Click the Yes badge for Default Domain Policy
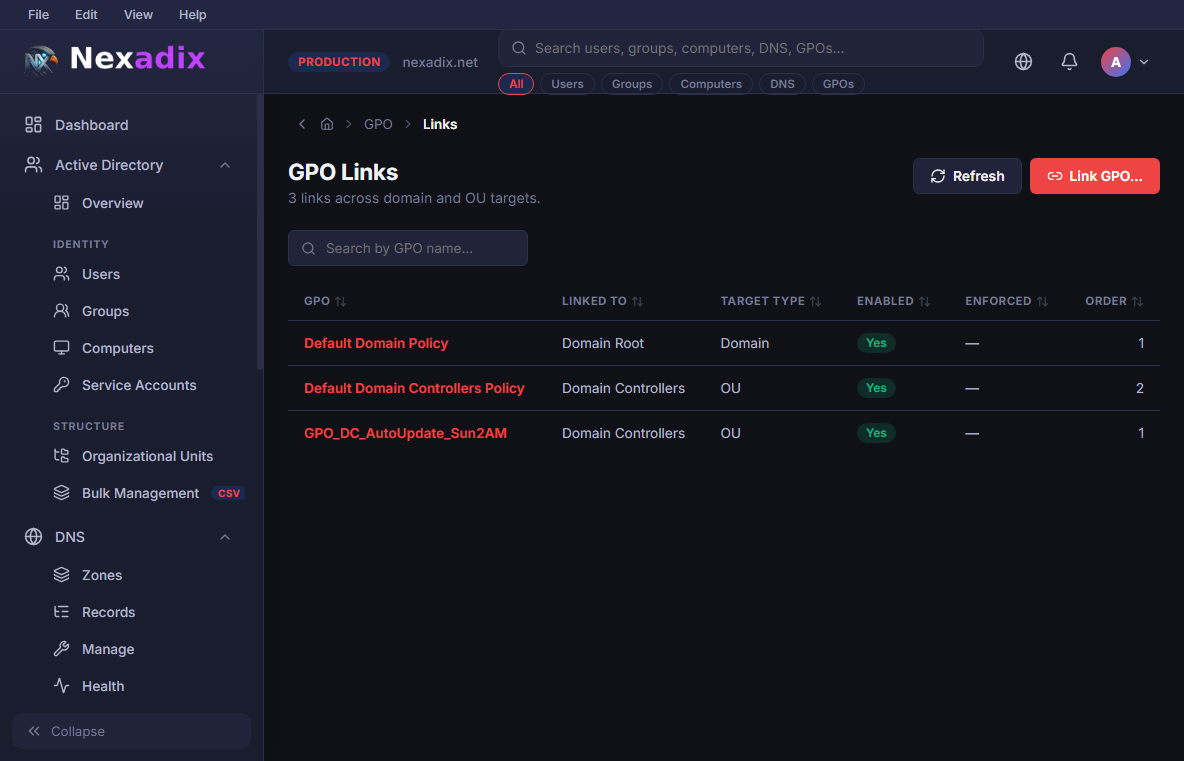This screenshot has height=761, width=1184. point(876,343)
